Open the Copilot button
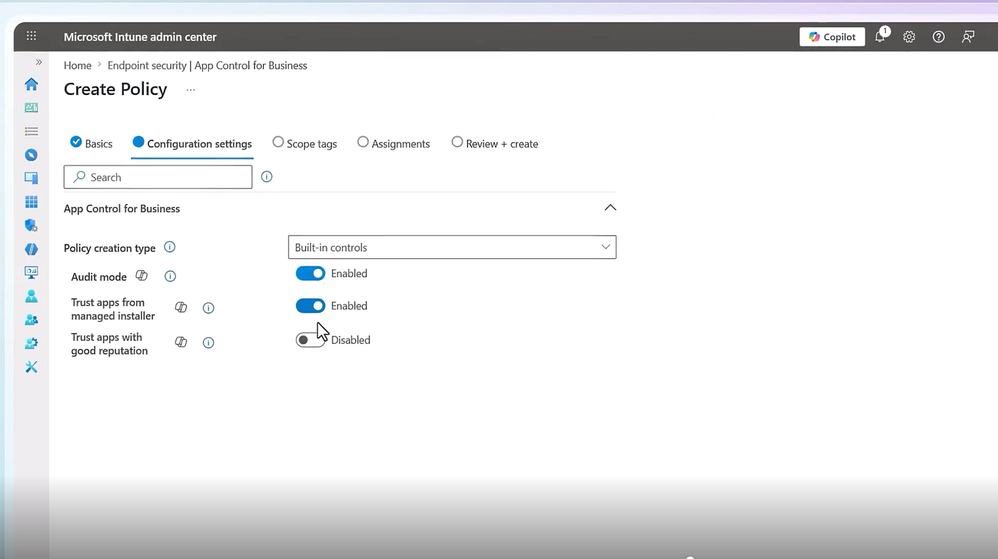This screenshot has width=998, height=559. (x=832, y=37)
